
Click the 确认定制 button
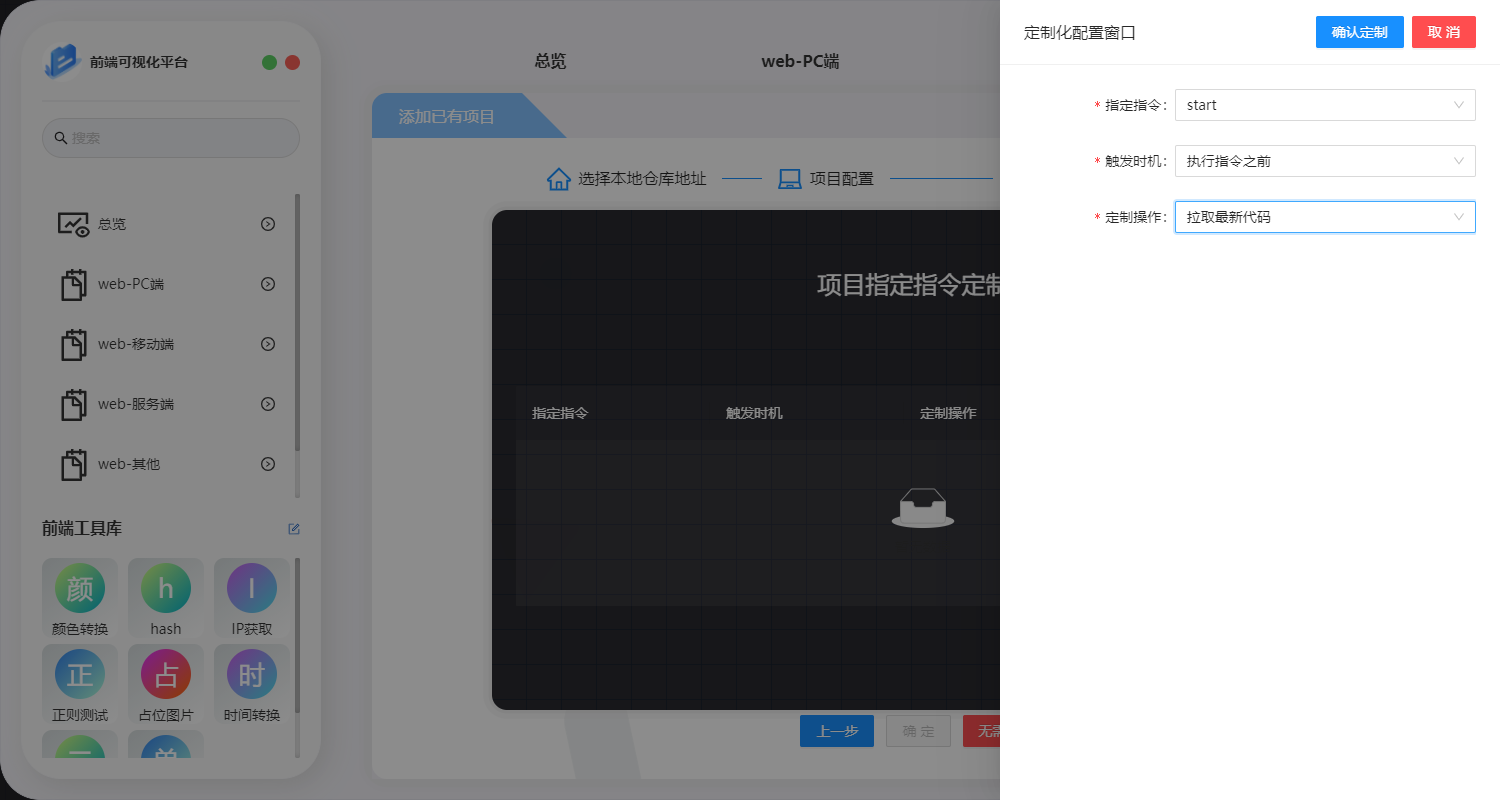tap(1360, 32)
